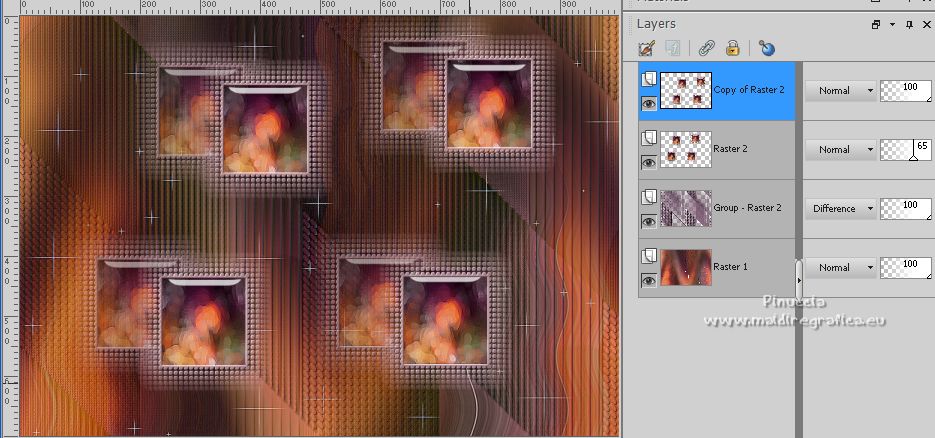Click the layer type icon of Raster 2

pyautogui.click(x=649, y=138)
